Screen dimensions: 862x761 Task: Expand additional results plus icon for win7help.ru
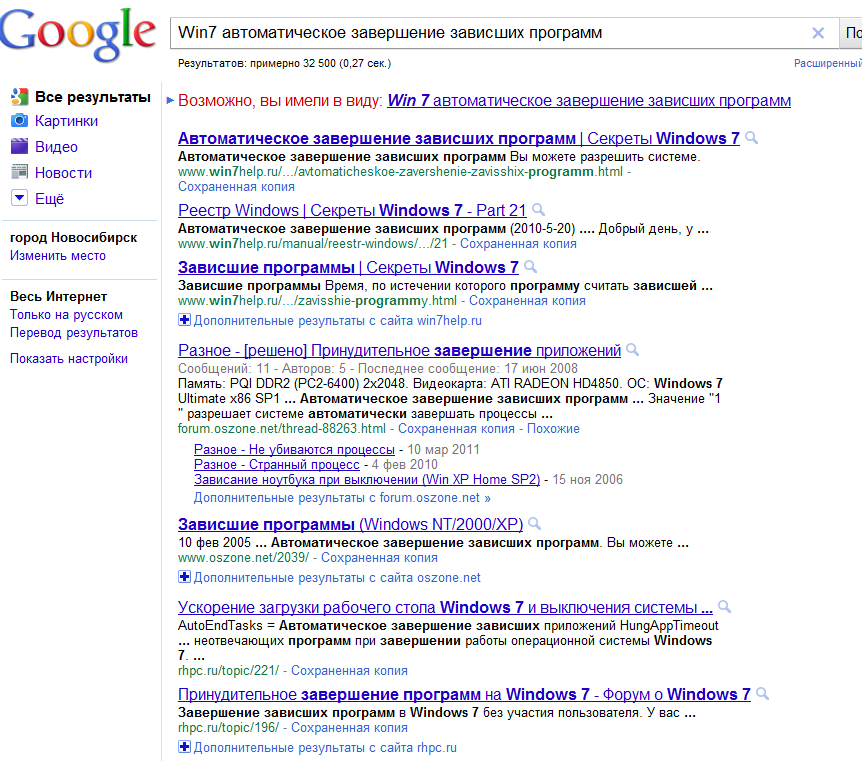click(184, 319)
